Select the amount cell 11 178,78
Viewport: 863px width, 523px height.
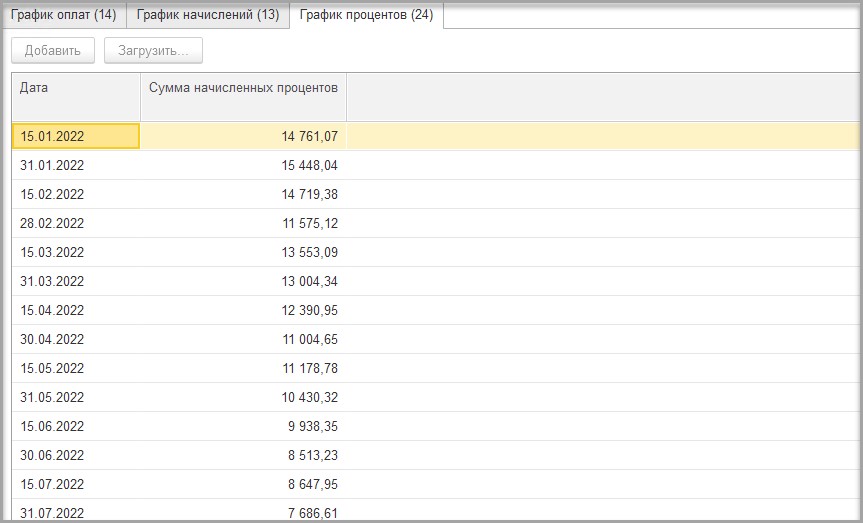coord(243,368)
